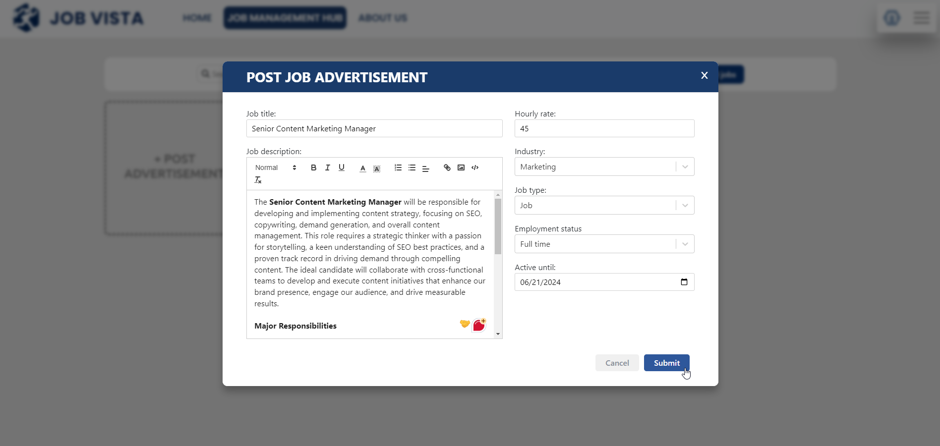
Task: Open the Normal heading style dropdown
Action: point(275,168)
